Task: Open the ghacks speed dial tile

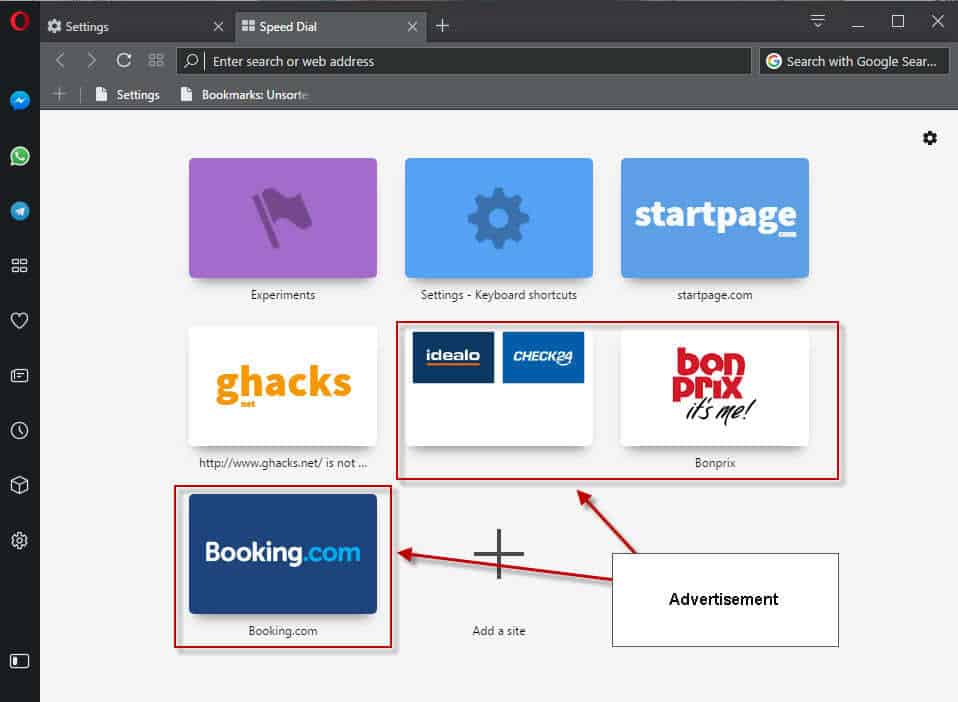Action: (283, 386)
